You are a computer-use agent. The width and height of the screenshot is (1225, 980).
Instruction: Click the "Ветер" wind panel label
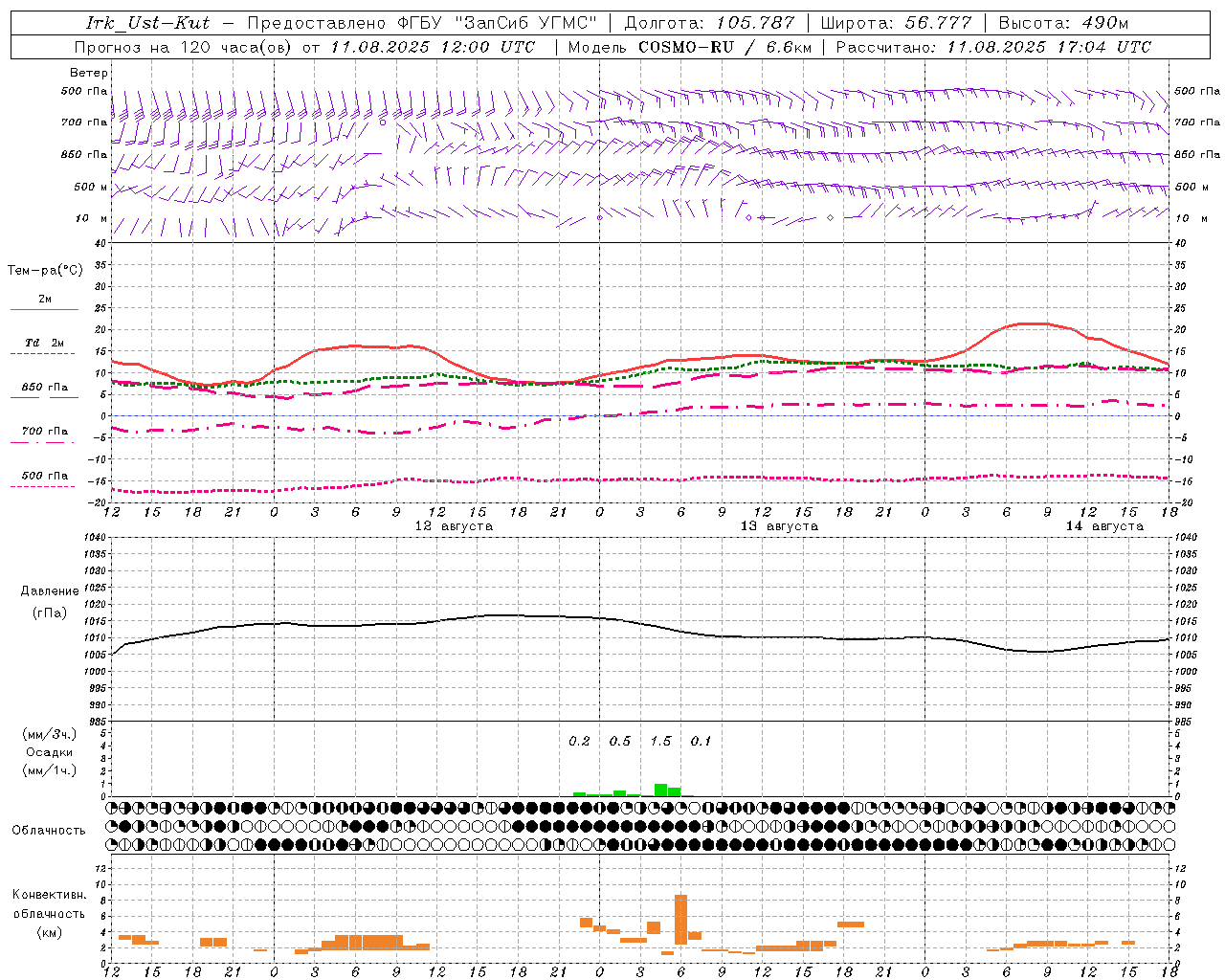pos(89,73)
